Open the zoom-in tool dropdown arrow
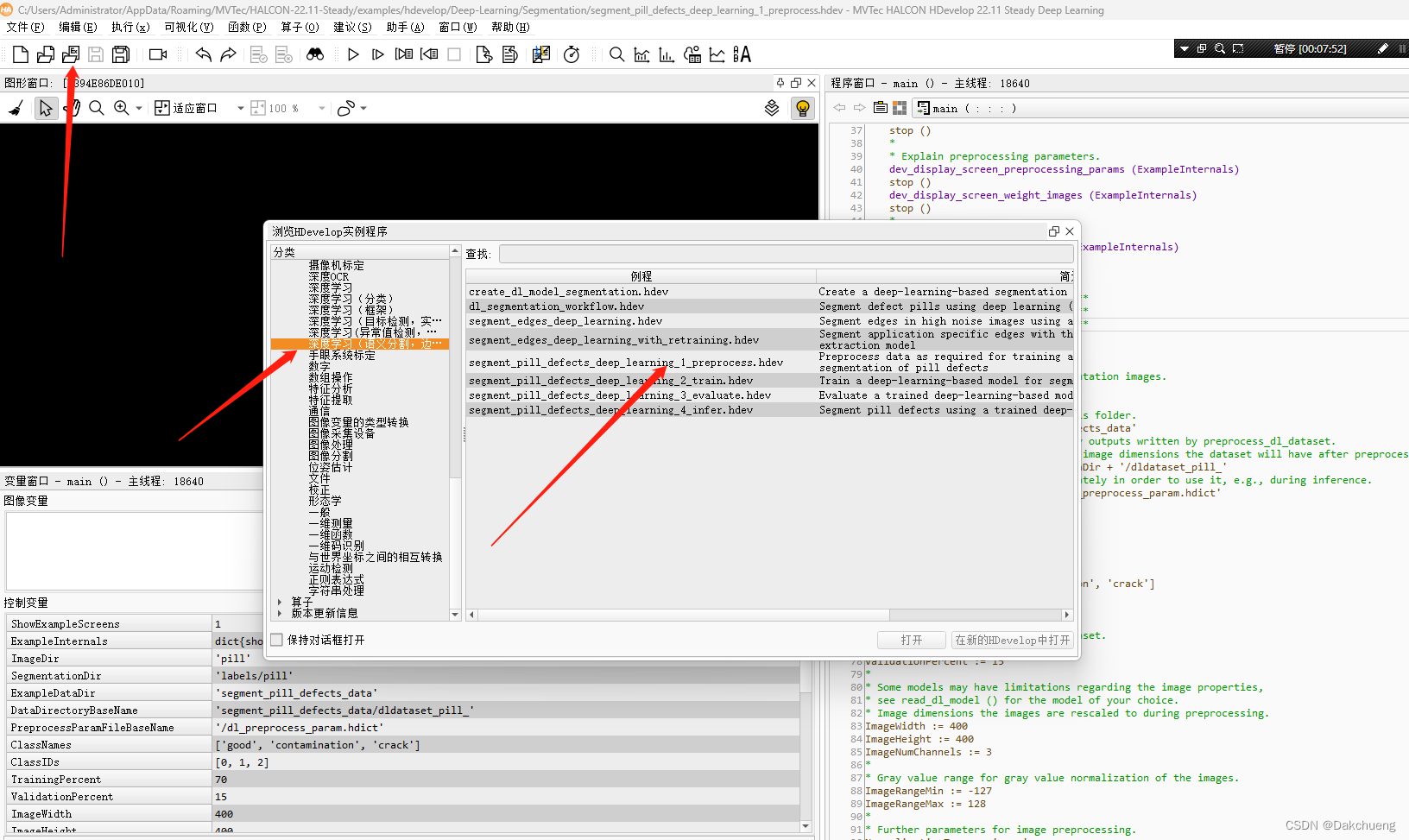 (138, 108)
